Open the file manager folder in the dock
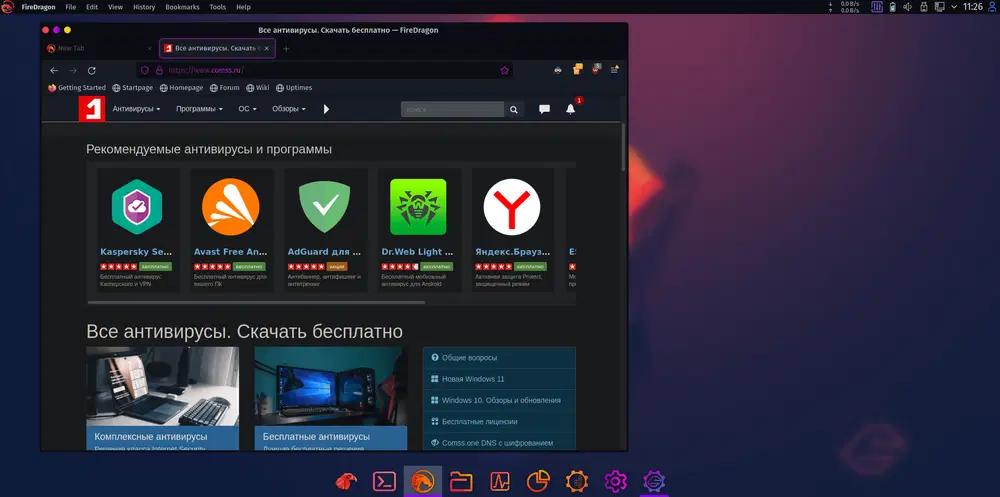The width and height of the screenshot is (1000, 497). 461,481
